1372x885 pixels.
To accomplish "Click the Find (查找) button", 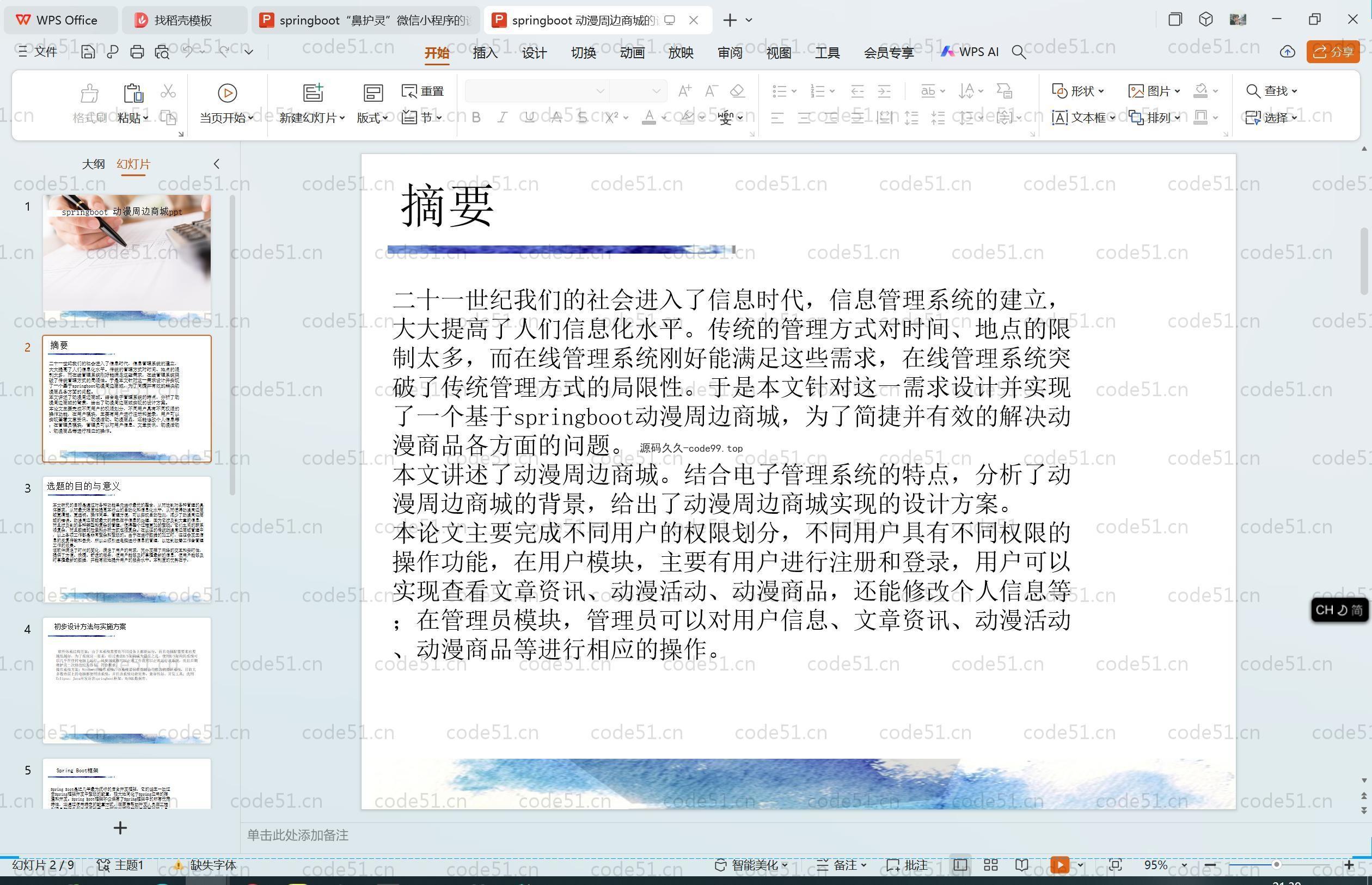I will click(1271, 91).
